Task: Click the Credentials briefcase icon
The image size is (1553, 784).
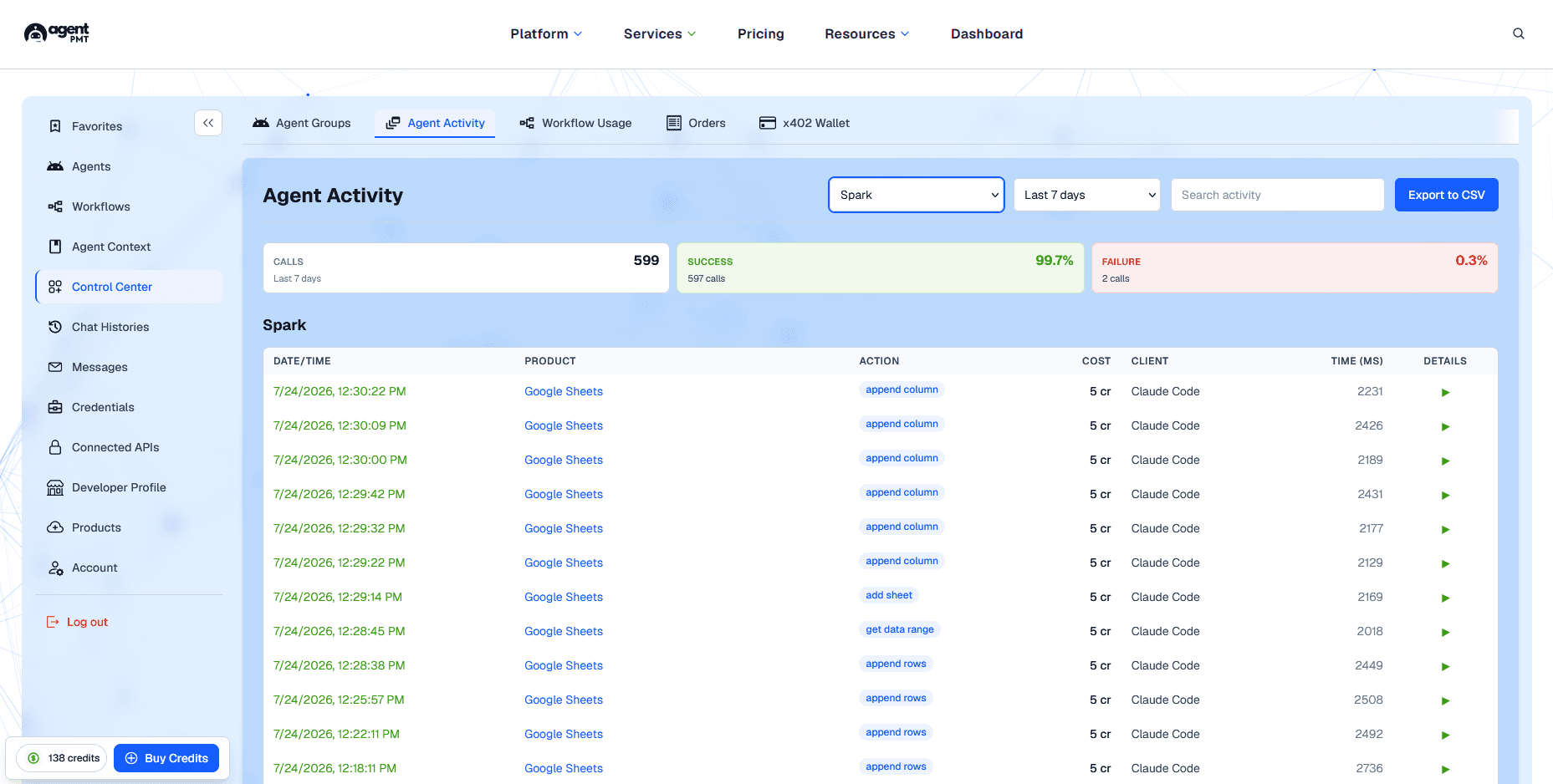Action: tap(55, 407)
